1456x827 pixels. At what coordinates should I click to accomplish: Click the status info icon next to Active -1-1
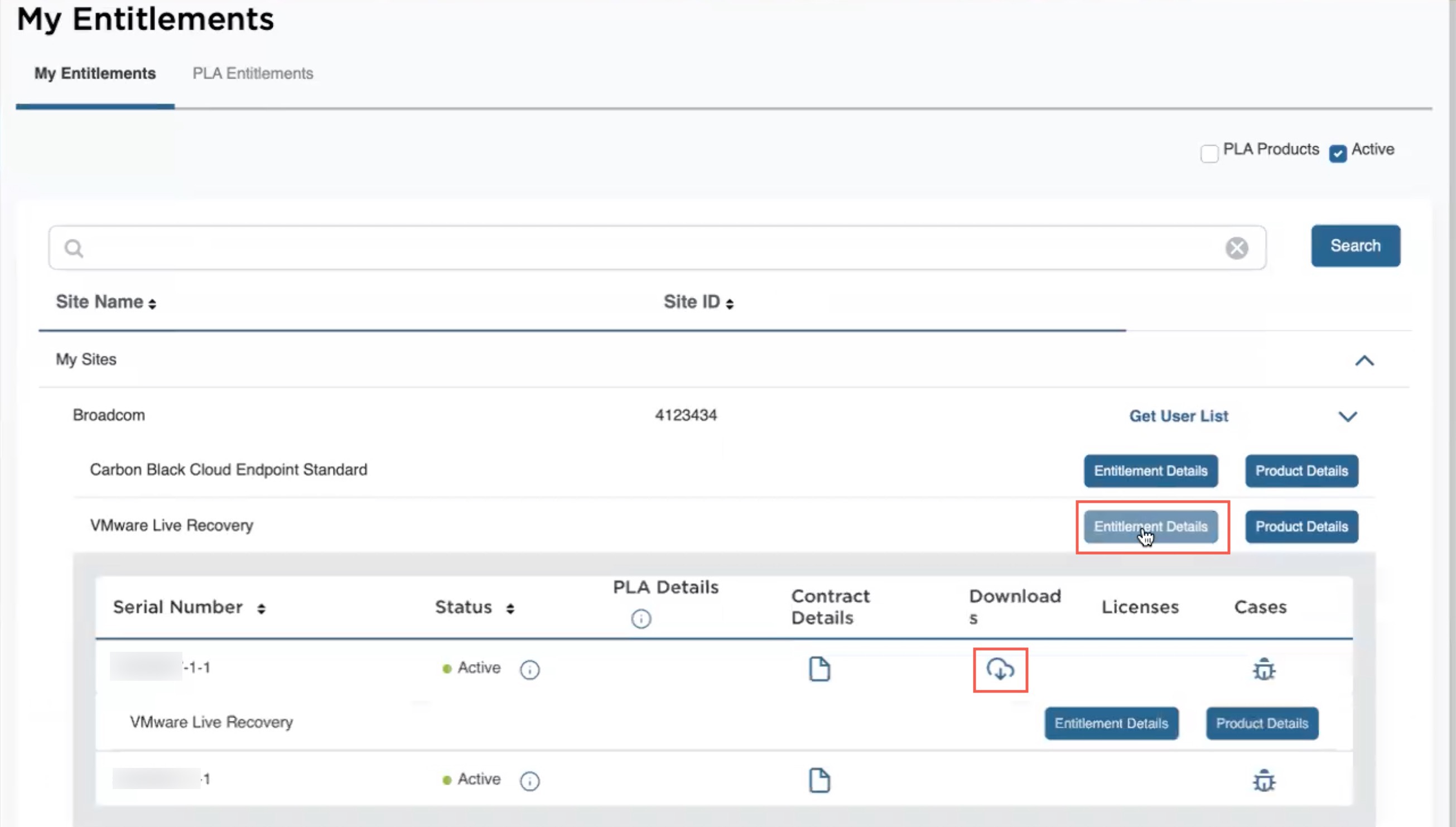click(x=530, y=668)
